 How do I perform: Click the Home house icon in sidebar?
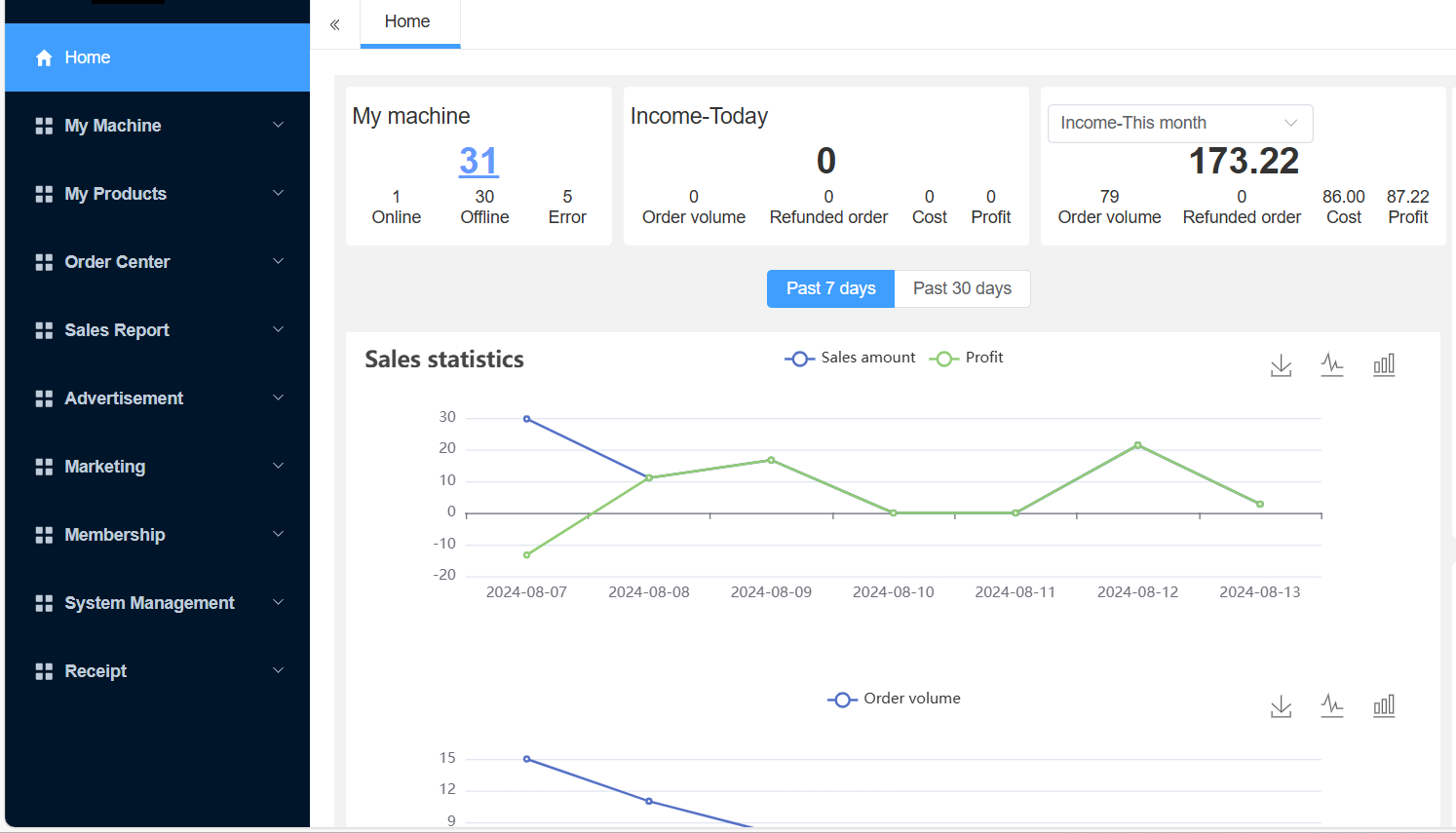(x=44, y=57)
